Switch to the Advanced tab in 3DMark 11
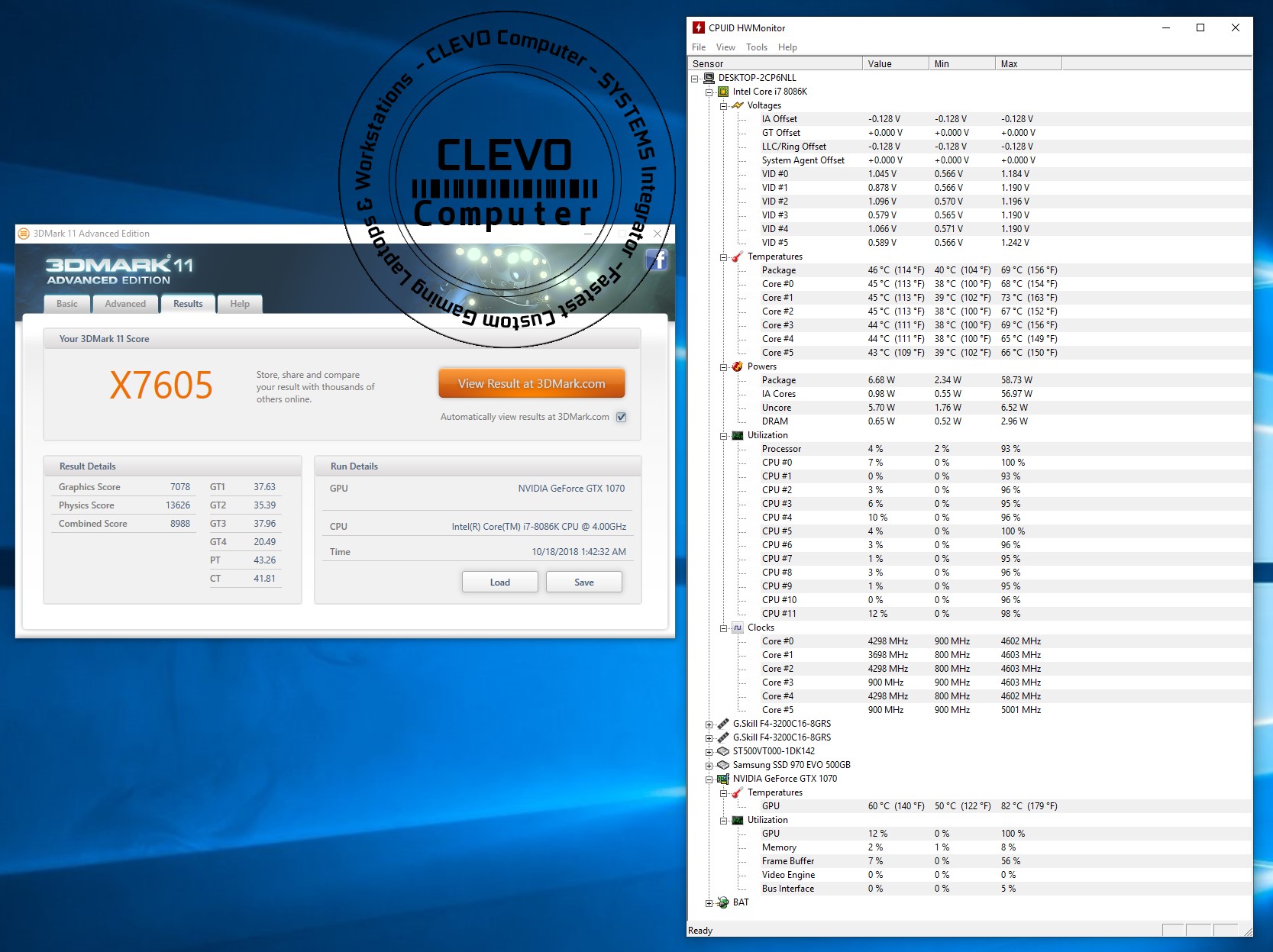Screen dimensions: 1273x952 125,304
